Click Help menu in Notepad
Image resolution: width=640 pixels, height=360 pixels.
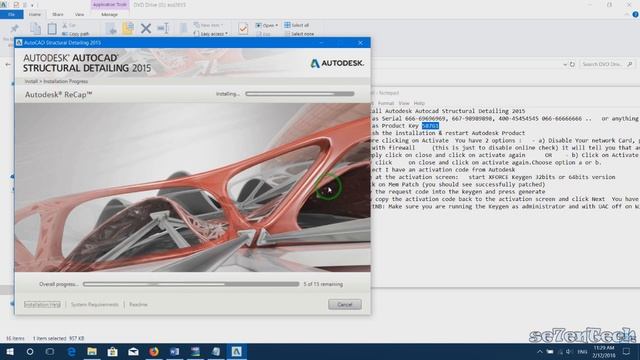point(419,103)
